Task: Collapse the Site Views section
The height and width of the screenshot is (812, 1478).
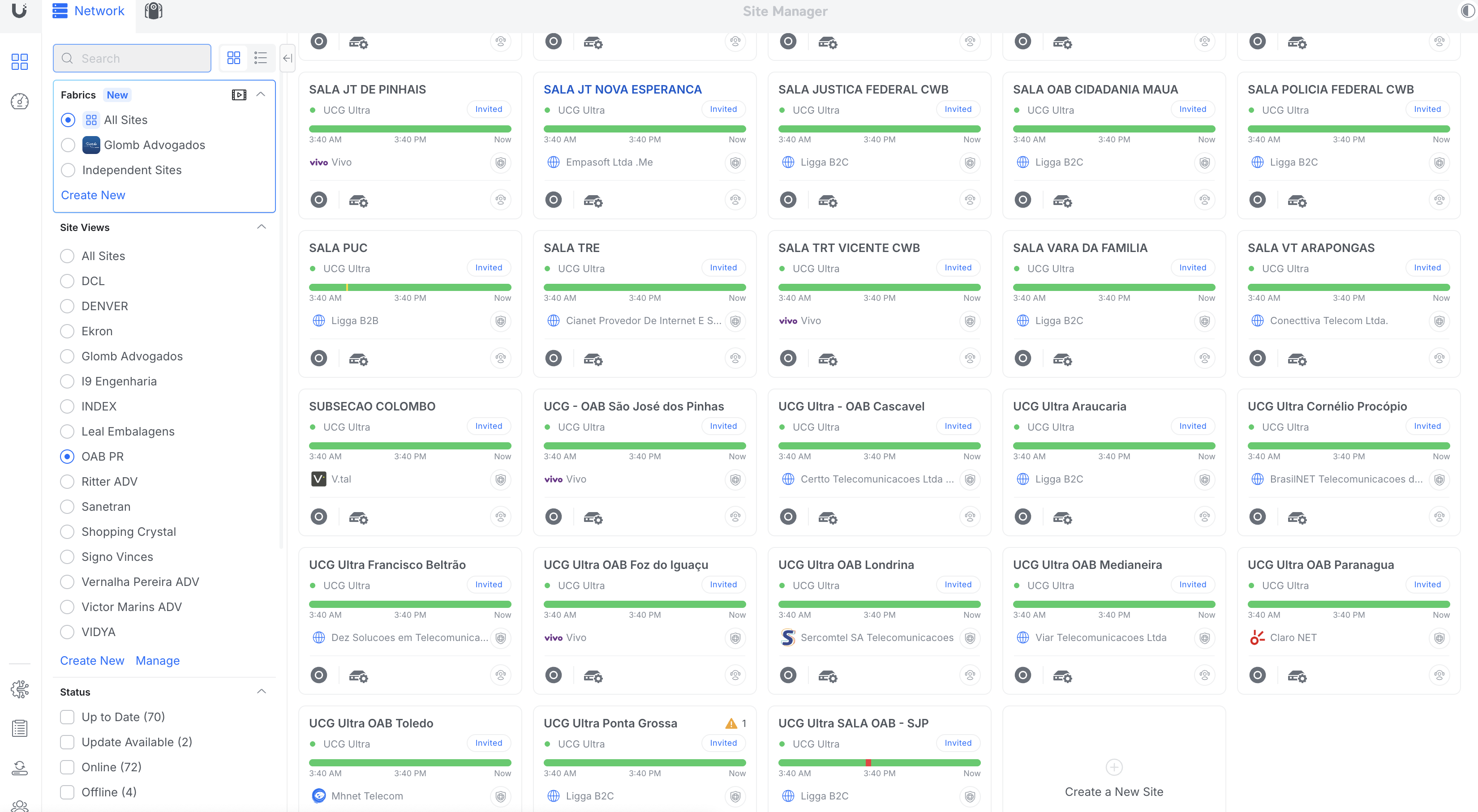Action: coord(262,227)
